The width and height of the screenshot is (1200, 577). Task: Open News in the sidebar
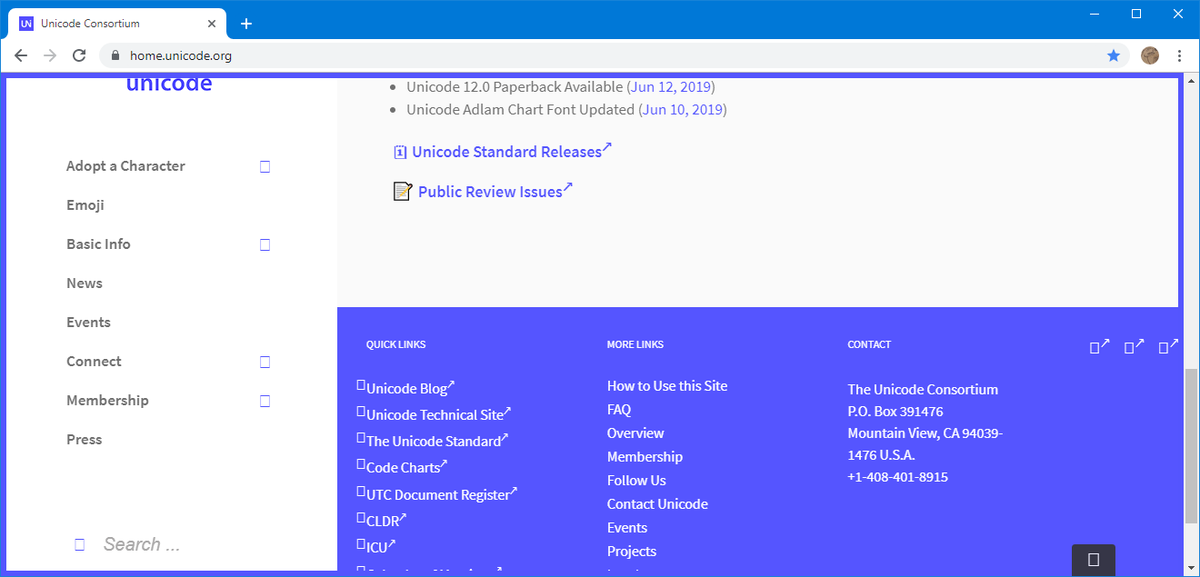click(x=84, y=283)
